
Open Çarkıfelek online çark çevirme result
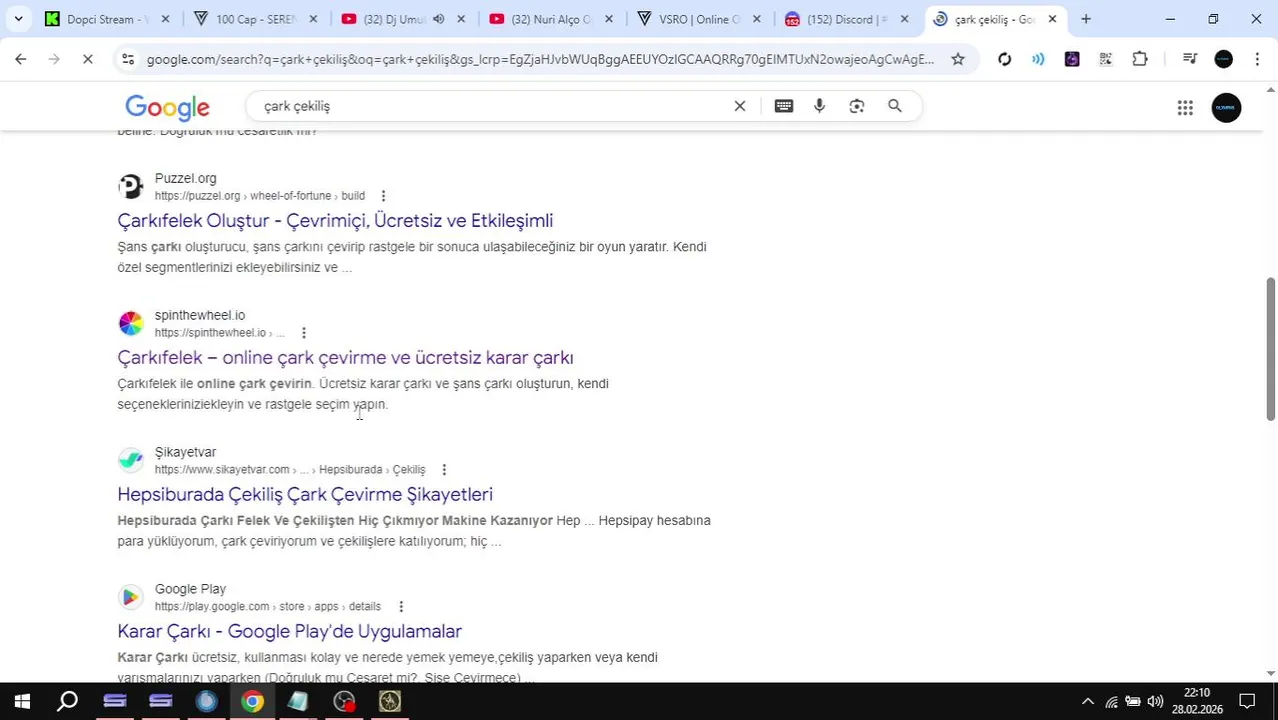point(345,357)
